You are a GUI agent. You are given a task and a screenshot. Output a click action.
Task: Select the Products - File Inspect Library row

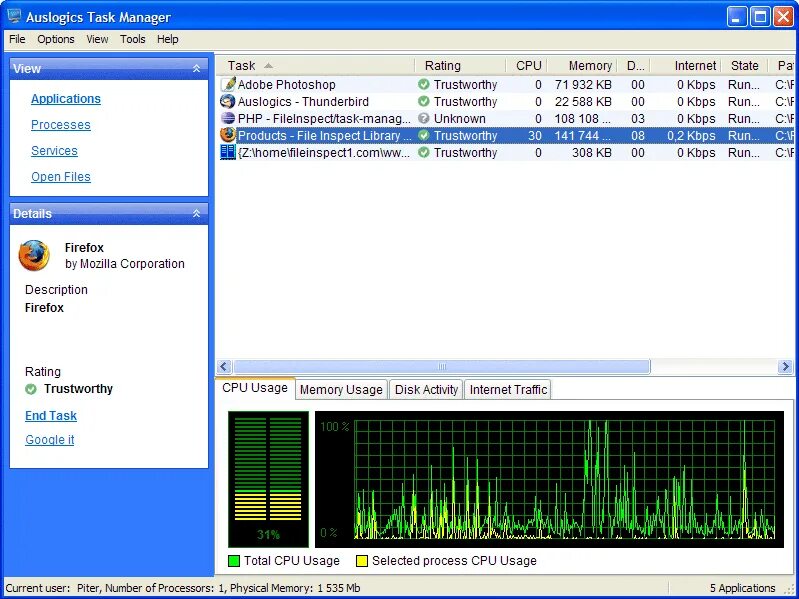506,135
